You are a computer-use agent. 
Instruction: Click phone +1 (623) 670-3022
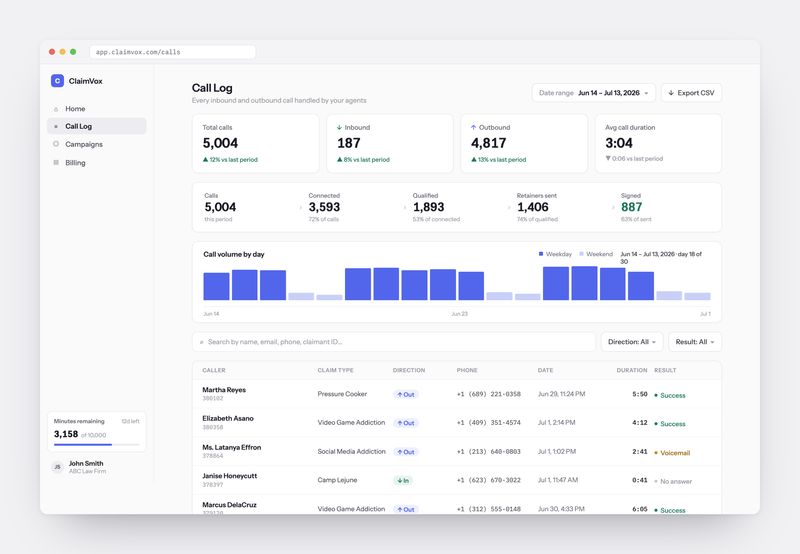point(489,481)
